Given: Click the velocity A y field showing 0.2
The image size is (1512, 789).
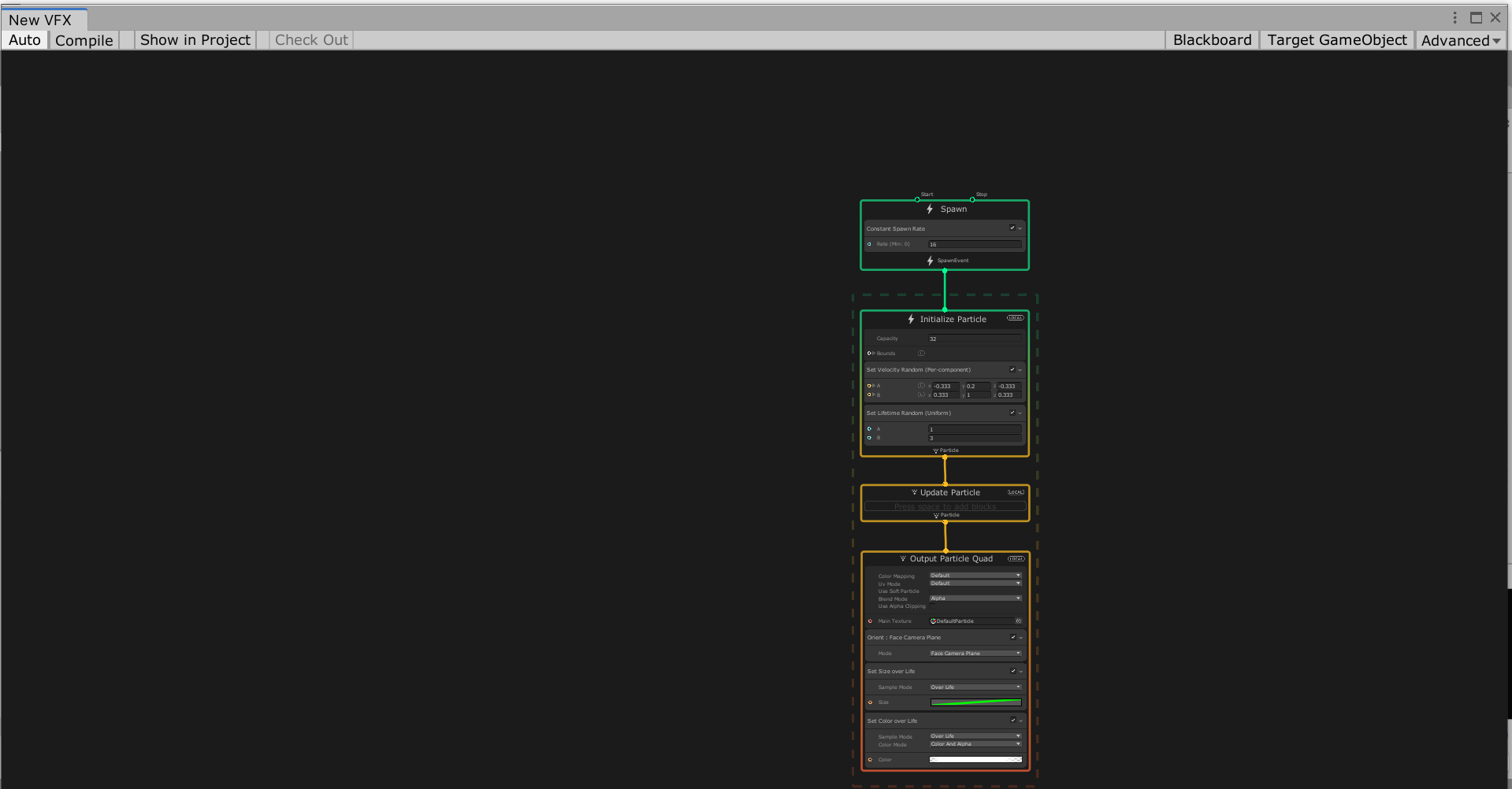Looking at the screenshot, I should click(978, 386).
